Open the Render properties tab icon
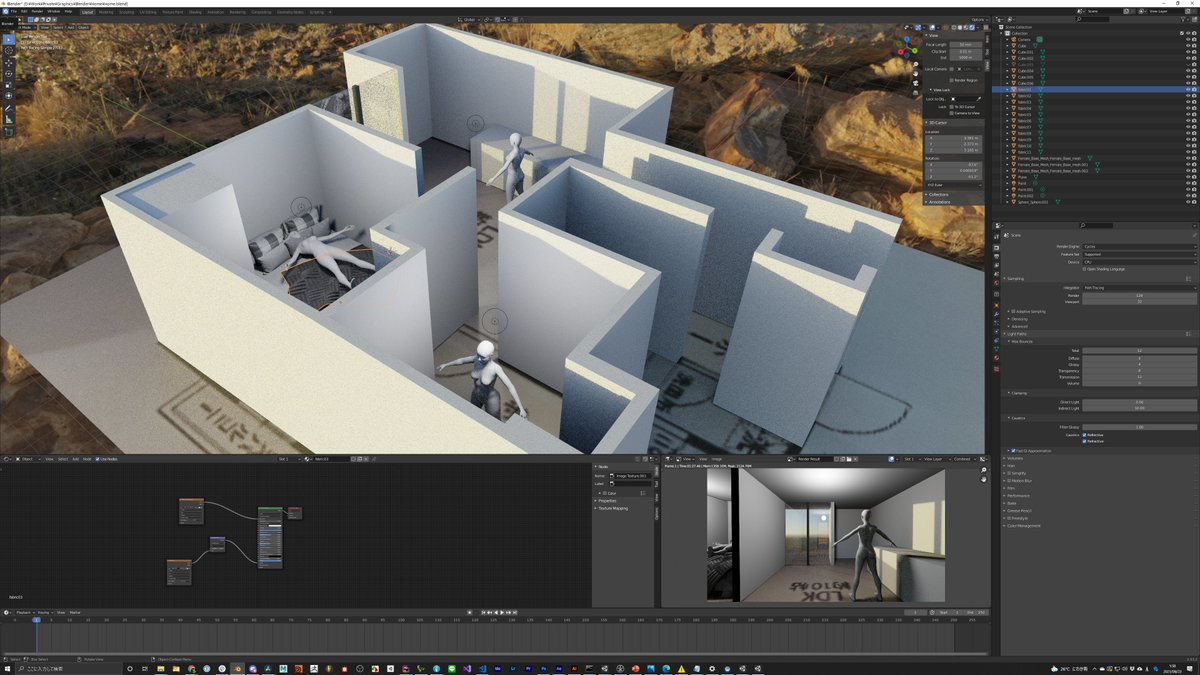 996,248
